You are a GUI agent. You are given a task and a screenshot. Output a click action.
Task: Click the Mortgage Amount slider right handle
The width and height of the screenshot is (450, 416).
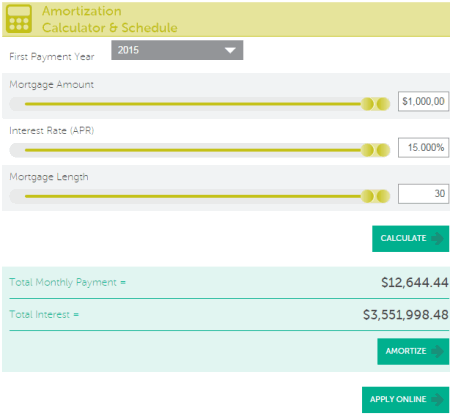pos(383,104)
